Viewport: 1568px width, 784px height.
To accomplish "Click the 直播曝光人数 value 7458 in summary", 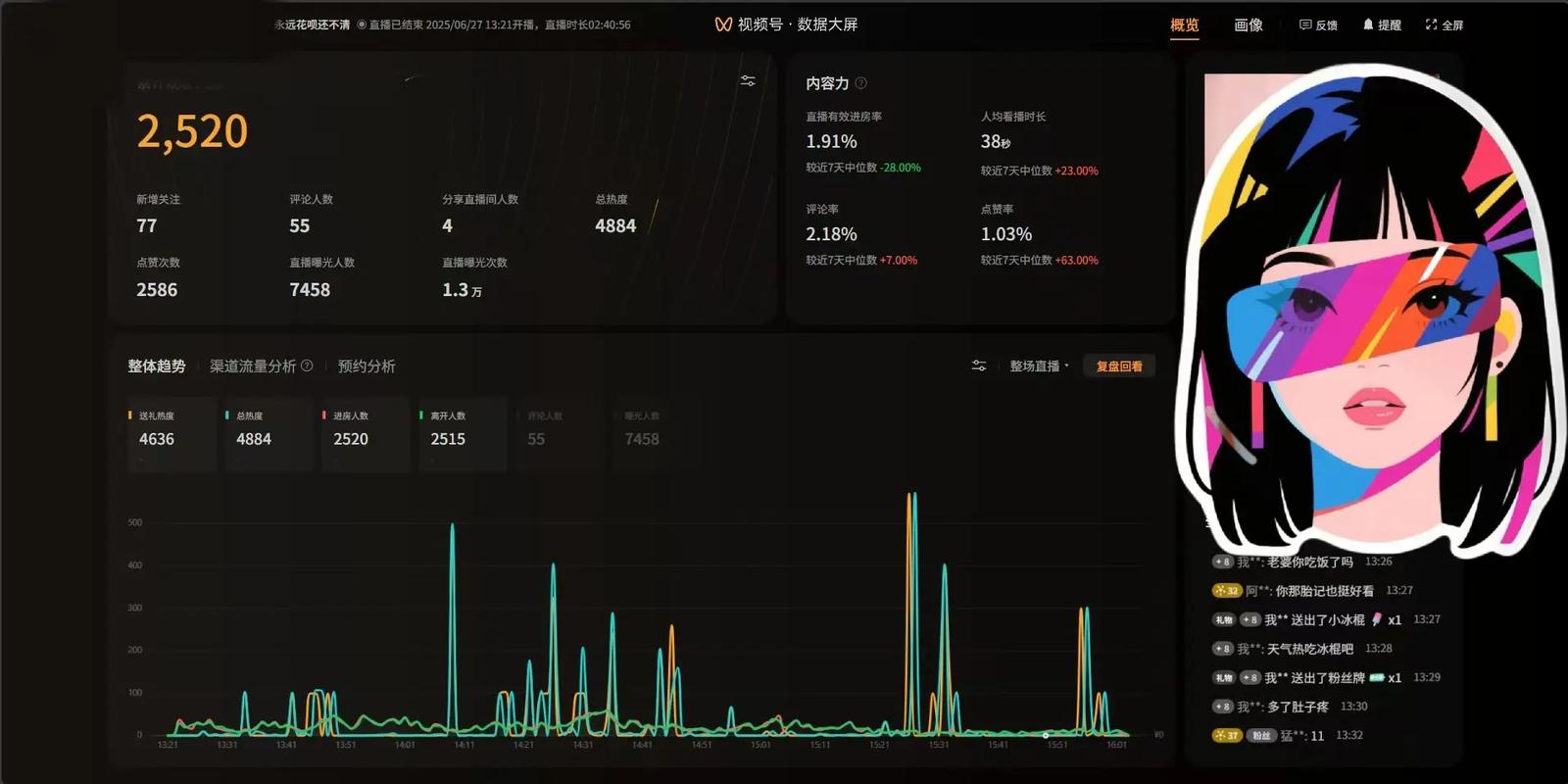I will click(x=310, y=290).
